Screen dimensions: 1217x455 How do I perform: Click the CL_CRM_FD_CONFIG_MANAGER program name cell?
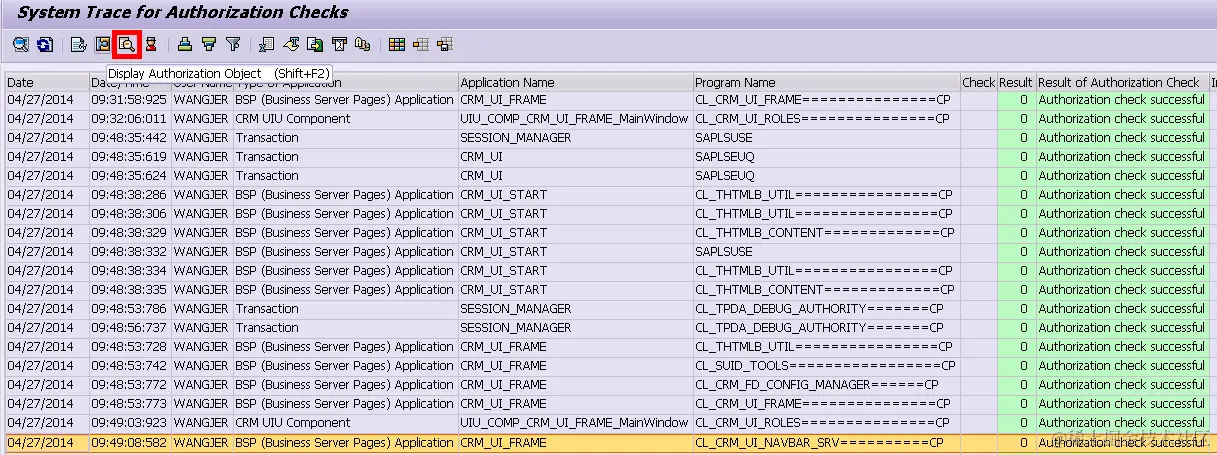(x=827, y=385)
